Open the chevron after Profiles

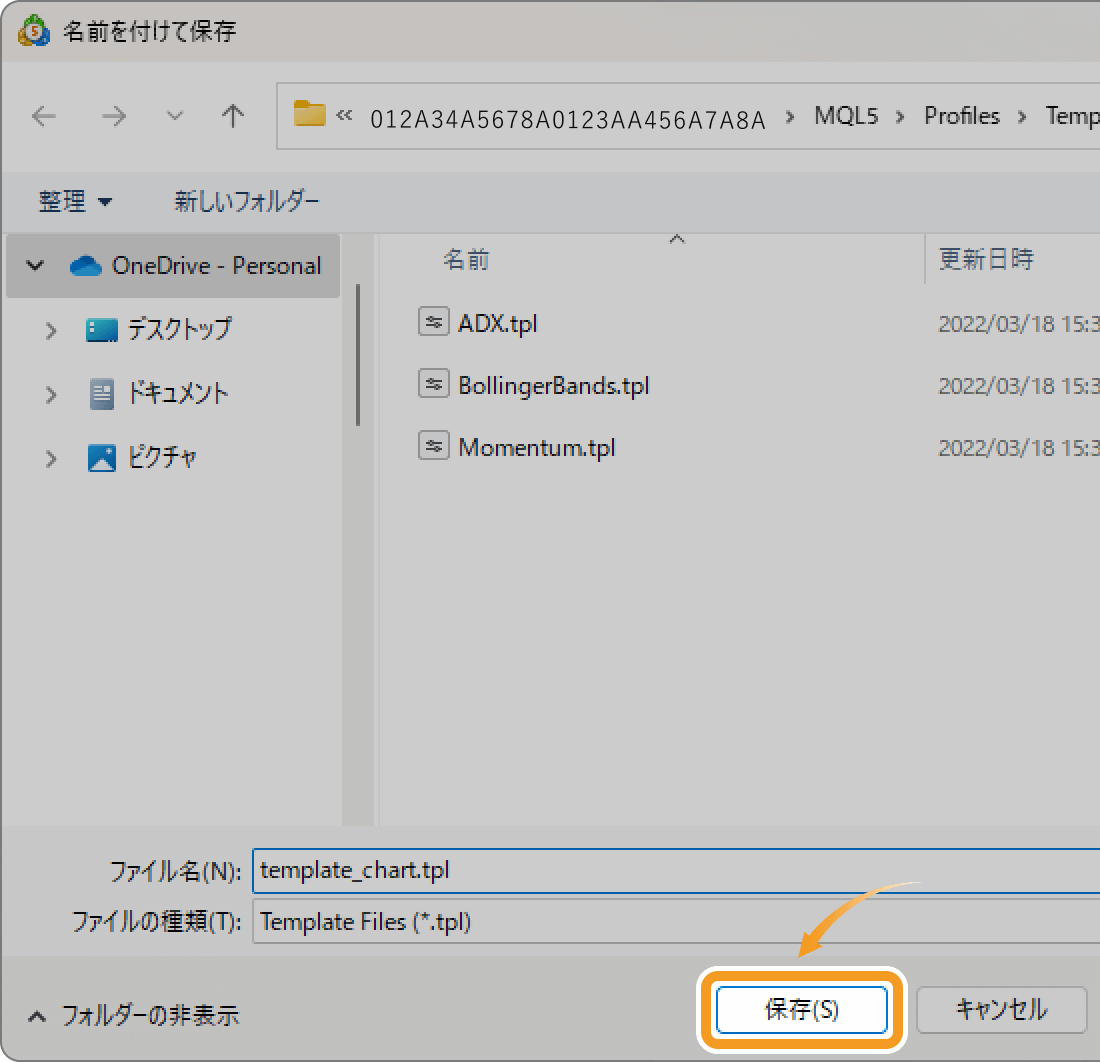(x=1022, y=116)
